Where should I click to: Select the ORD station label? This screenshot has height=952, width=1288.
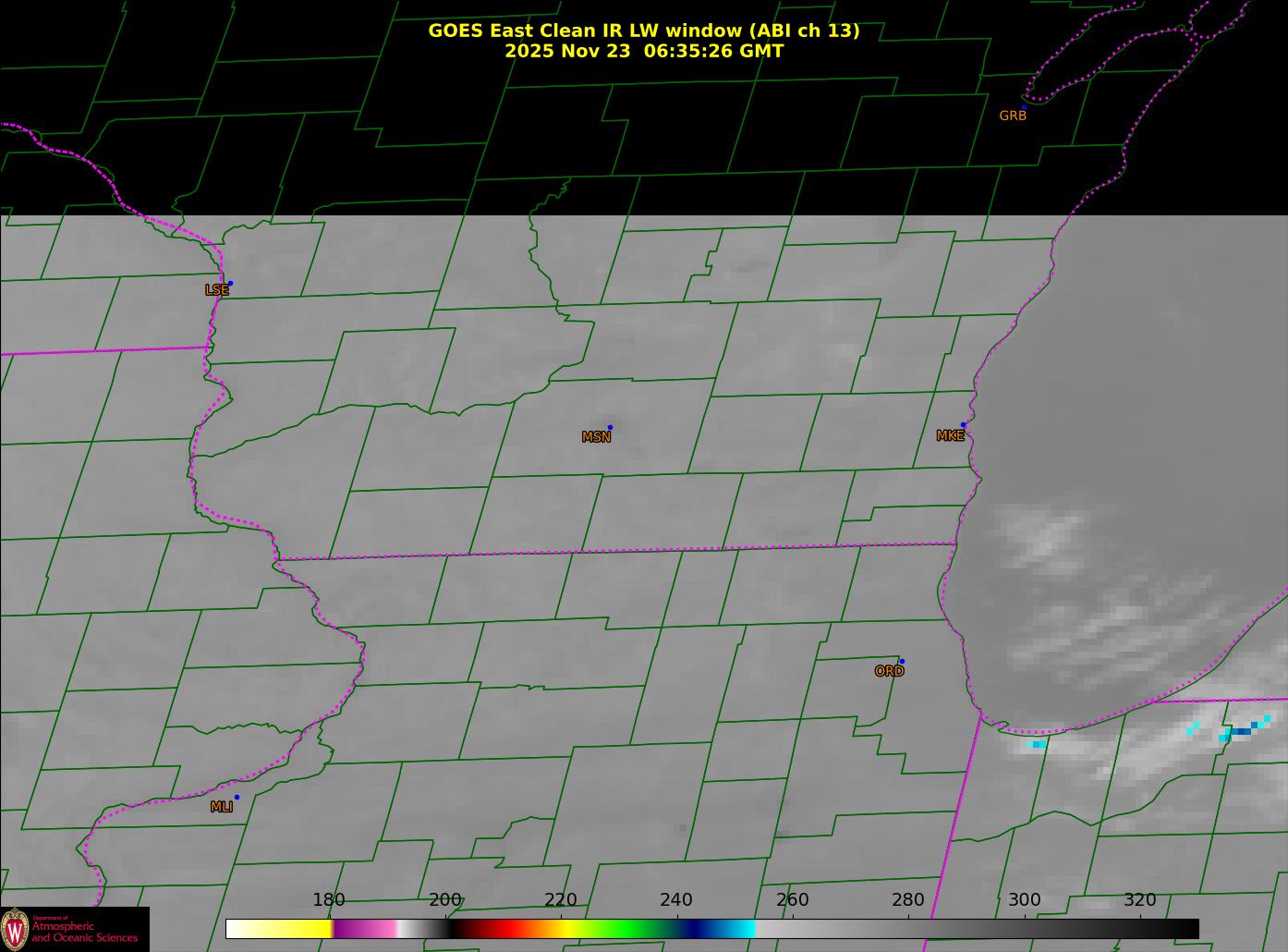(889, 671)
